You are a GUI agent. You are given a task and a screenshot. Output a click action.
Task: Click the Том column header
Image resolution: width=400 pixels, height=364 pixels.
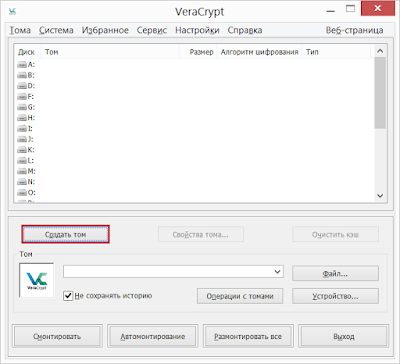pos(110,52)
